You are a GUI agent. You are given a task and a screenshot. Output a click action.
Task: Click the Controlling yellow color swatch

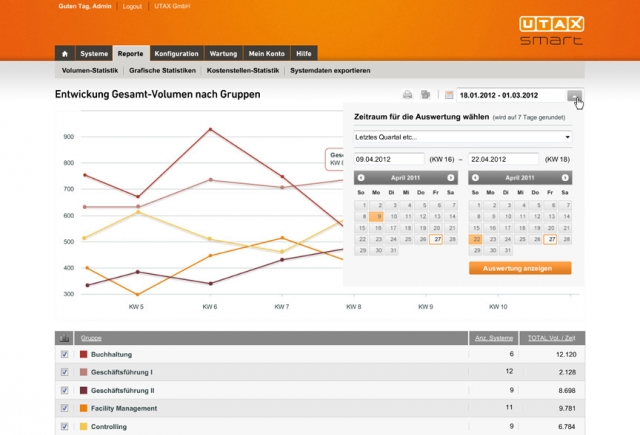tap(83, 426)
